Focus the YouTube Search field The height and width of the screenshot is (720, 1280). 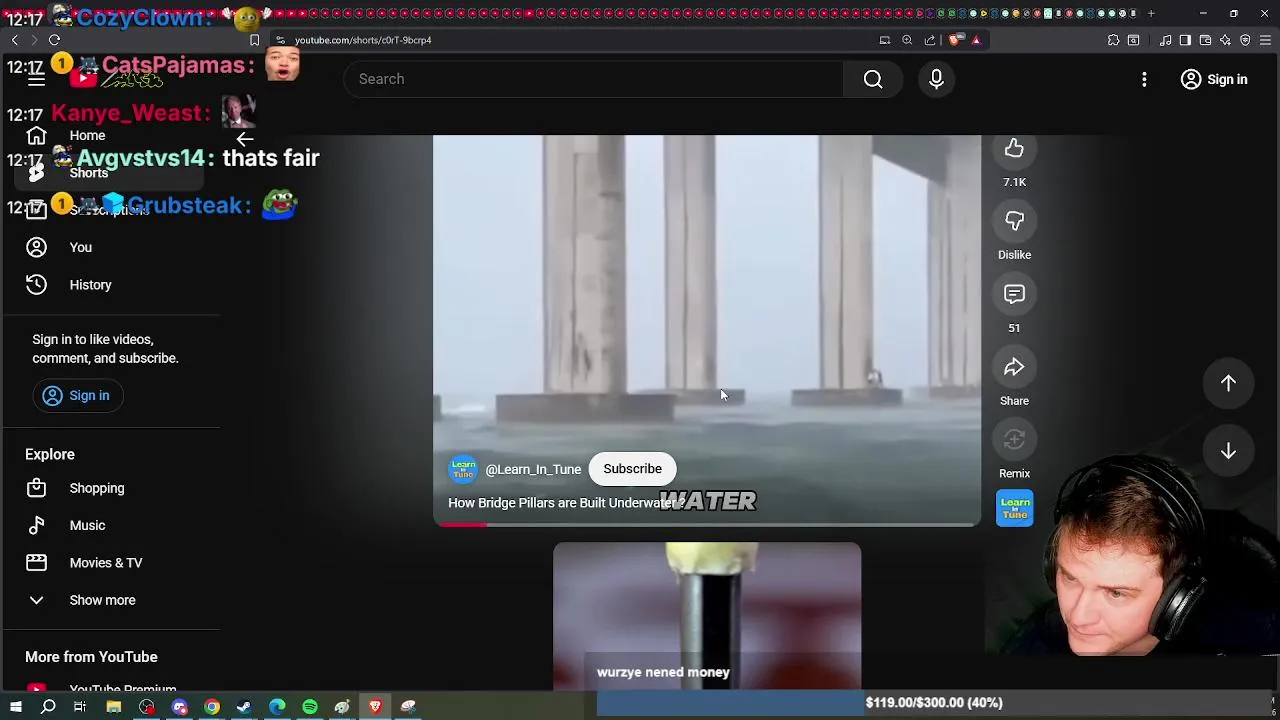pos(594,79)
